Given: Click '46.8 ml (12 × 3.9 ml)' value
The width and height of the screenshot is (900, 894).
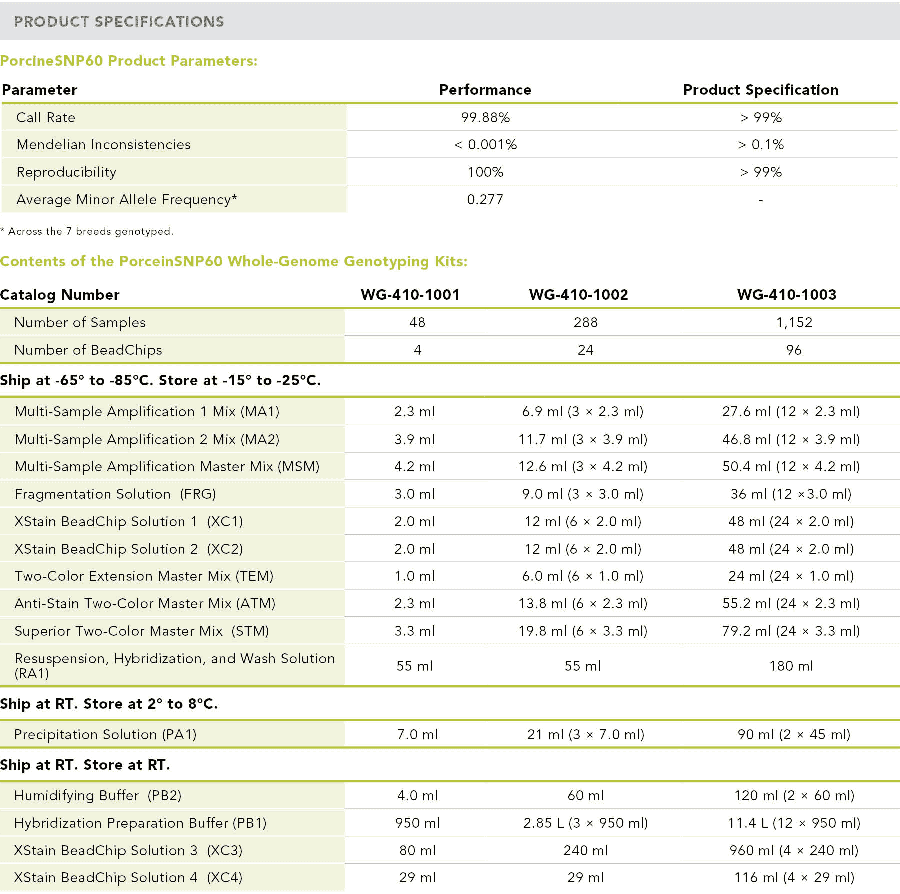Looking at the screenshot, I should [791, 439].
